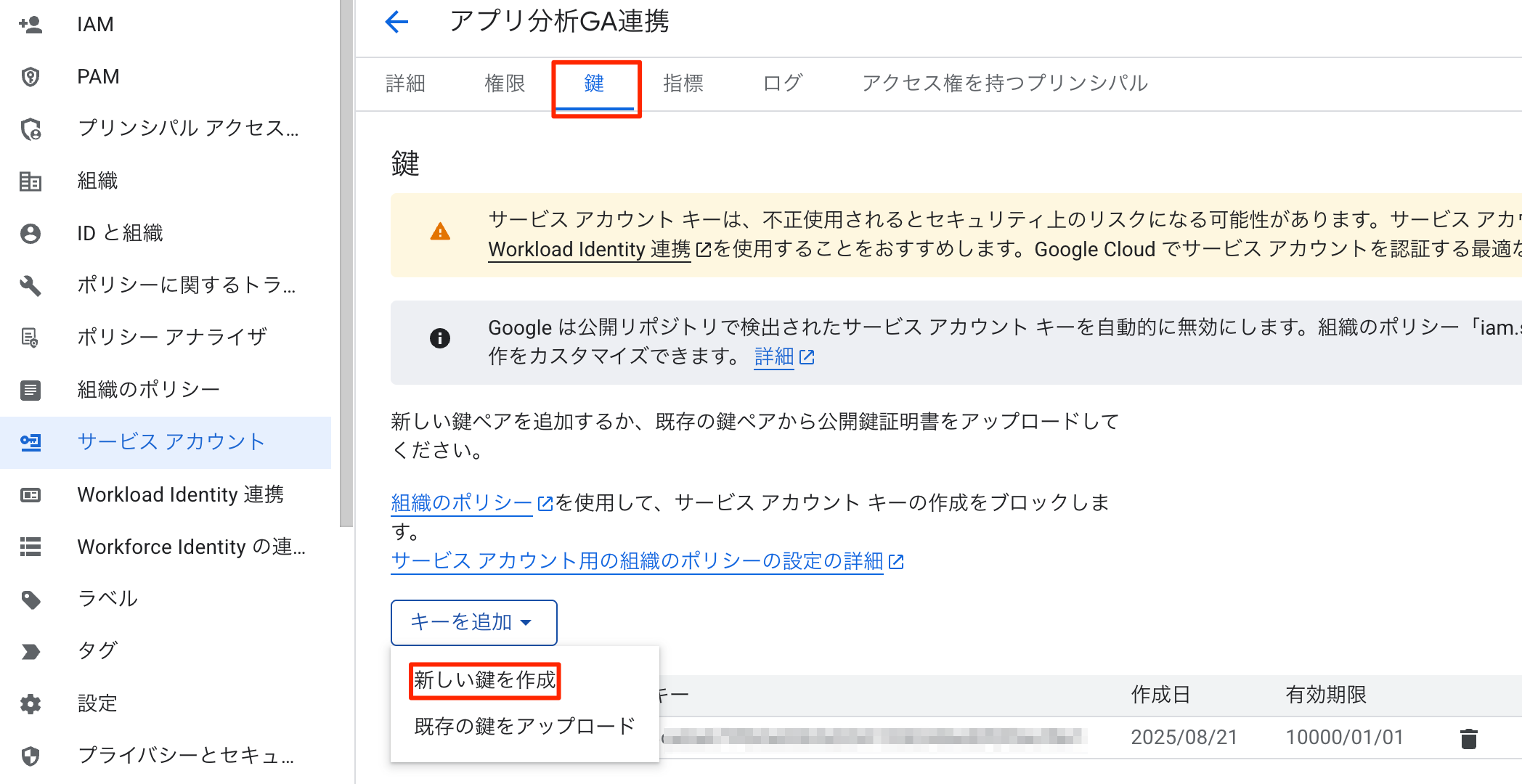Click the プリンシパル アクセス shield icon
The height and width of the screenshot is (784, 1522).
[x=30, y=129]
